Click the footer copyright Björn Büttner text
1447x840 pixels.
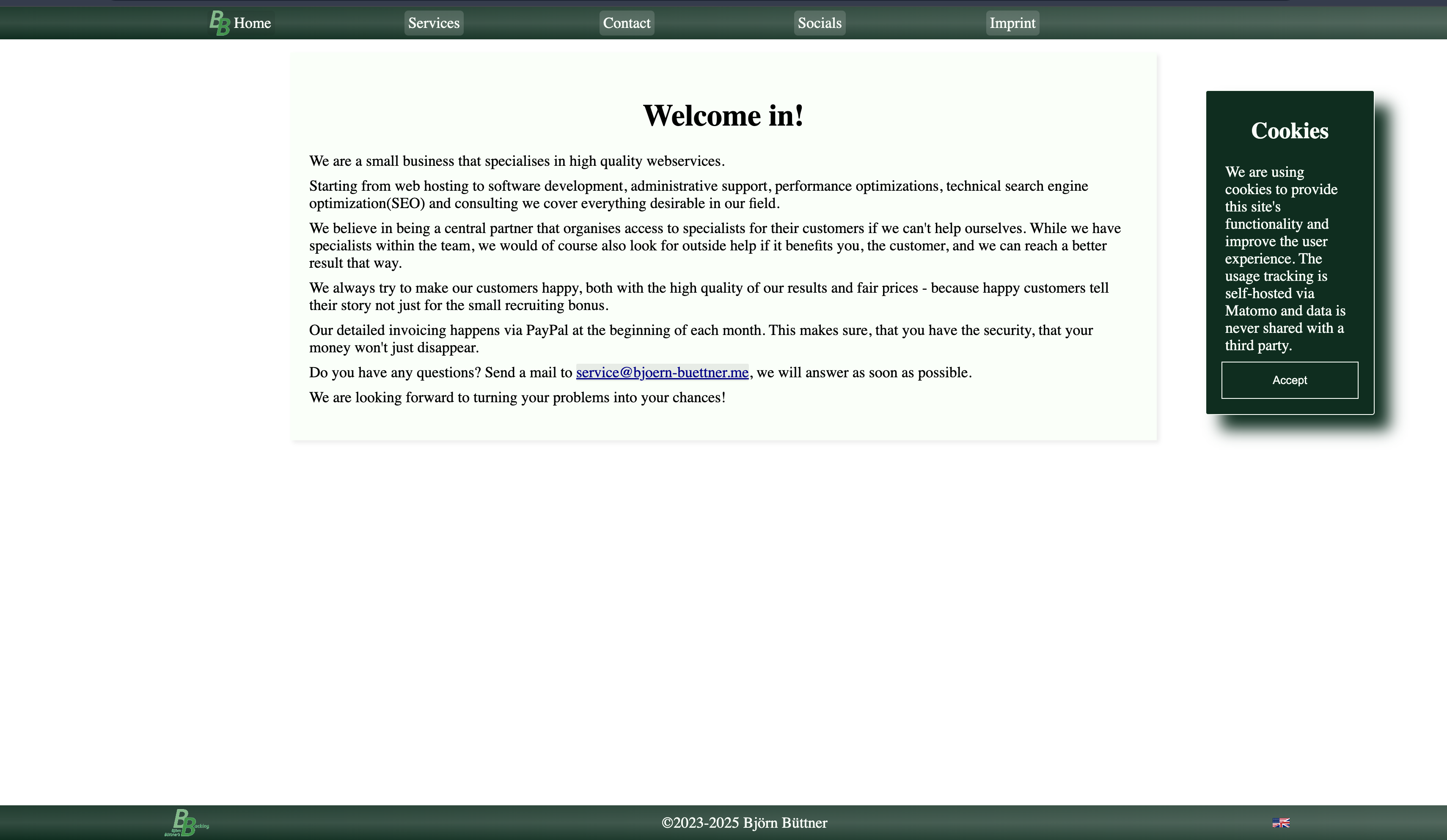[744, 823]
